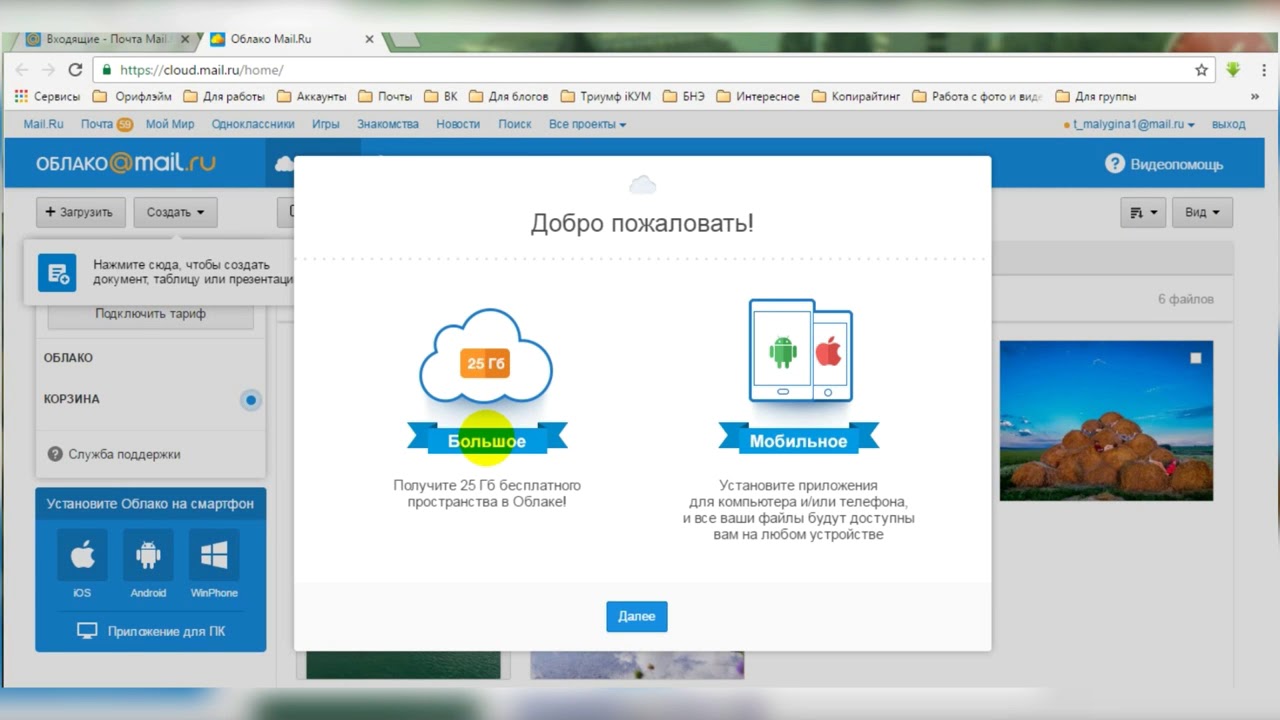Open Игры in the top navigation

[x=326, y=124]
